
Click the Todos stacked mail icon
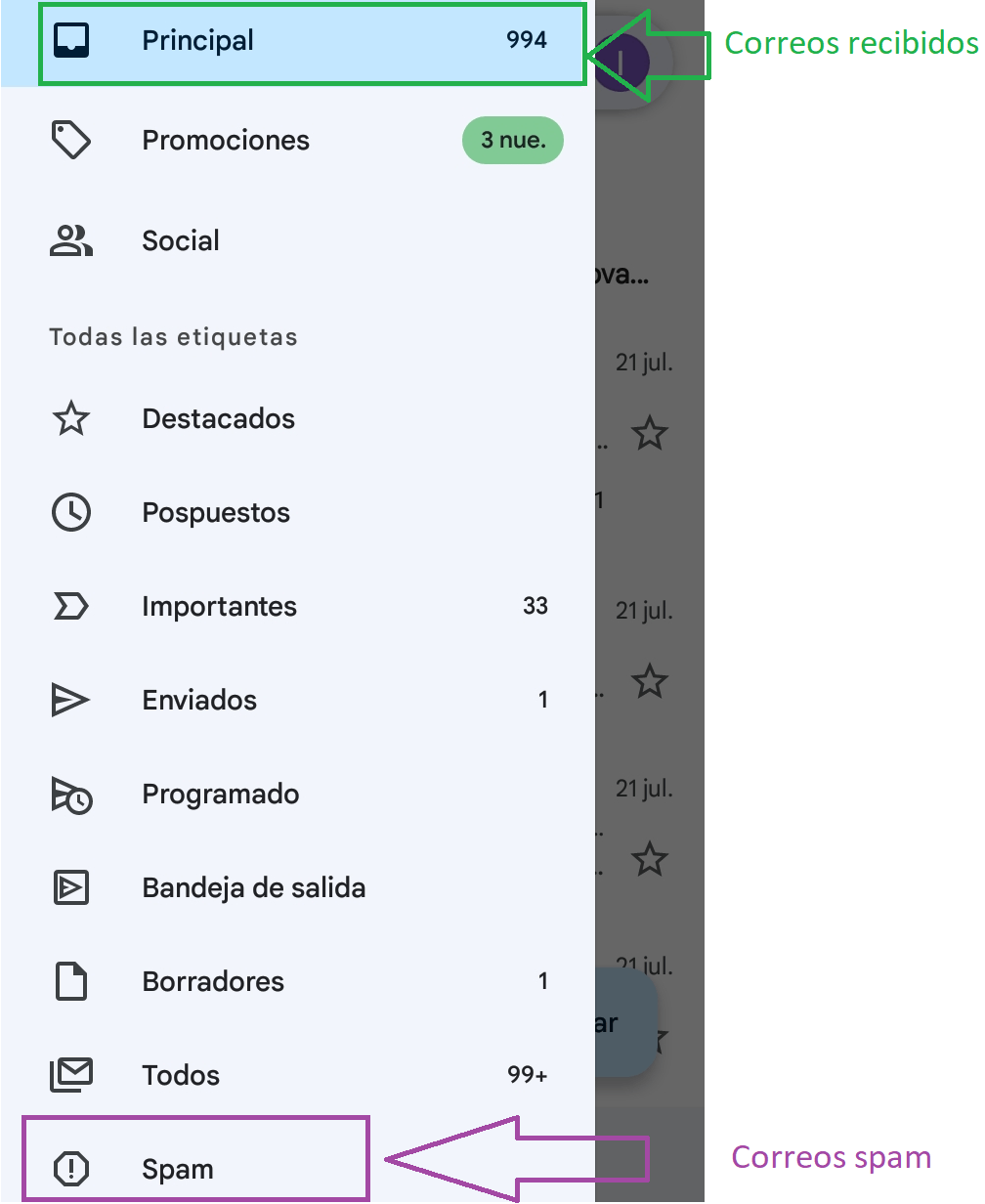70,1075
